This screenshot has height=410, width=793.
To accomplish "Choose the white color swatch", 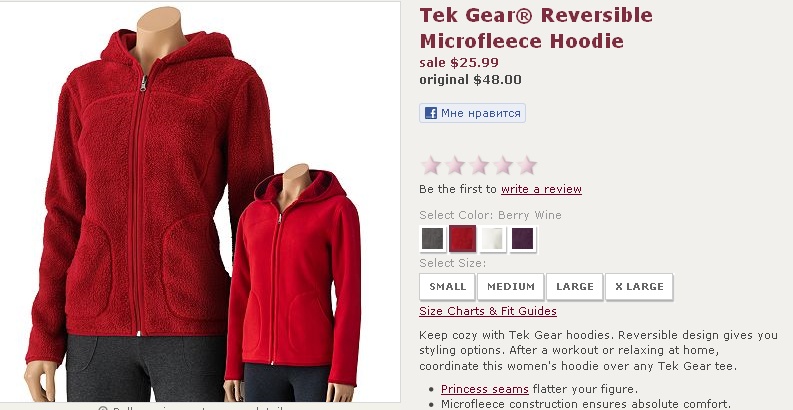I will [493, 239].
